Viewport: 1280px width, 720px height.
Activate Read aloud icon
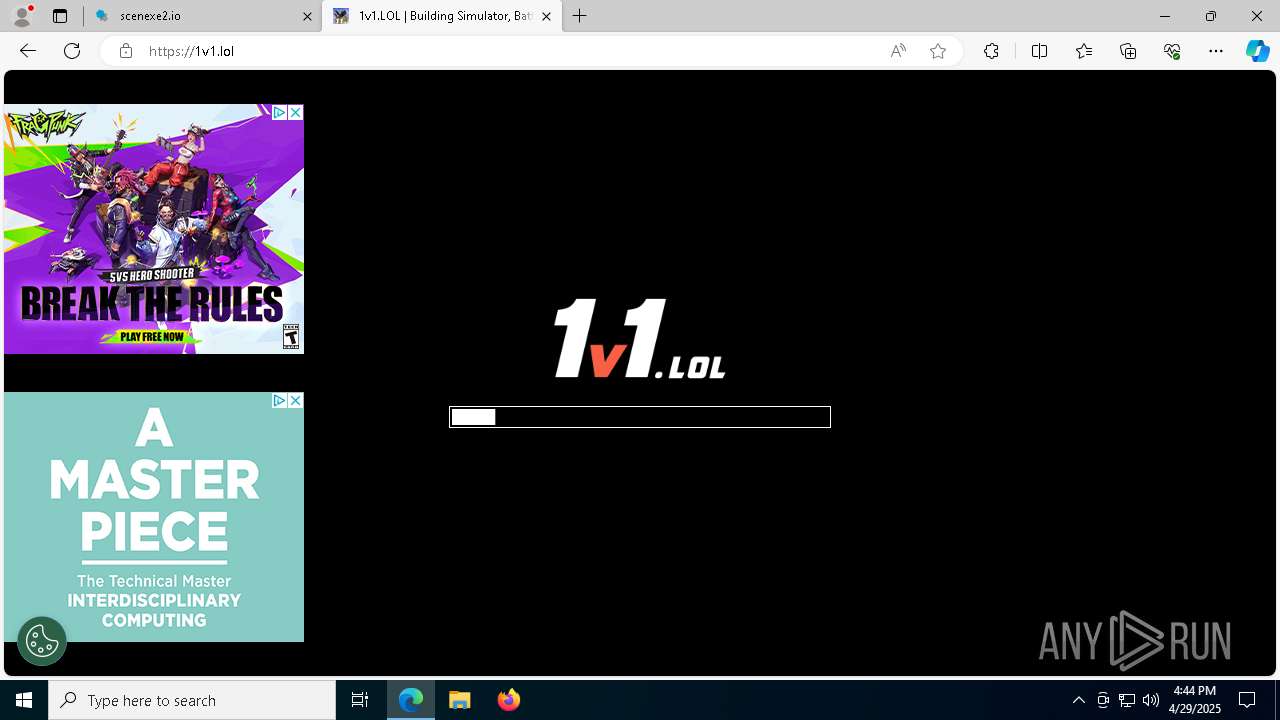(898, 51)
